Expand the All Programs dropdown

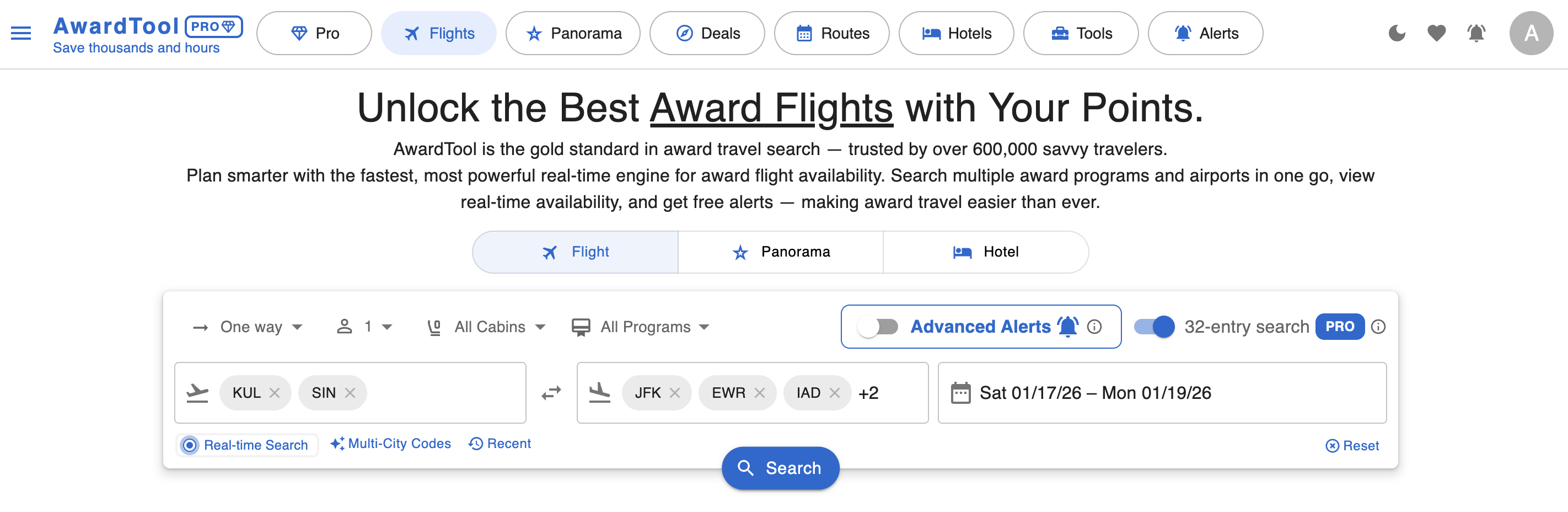click(x=640, y=327)
